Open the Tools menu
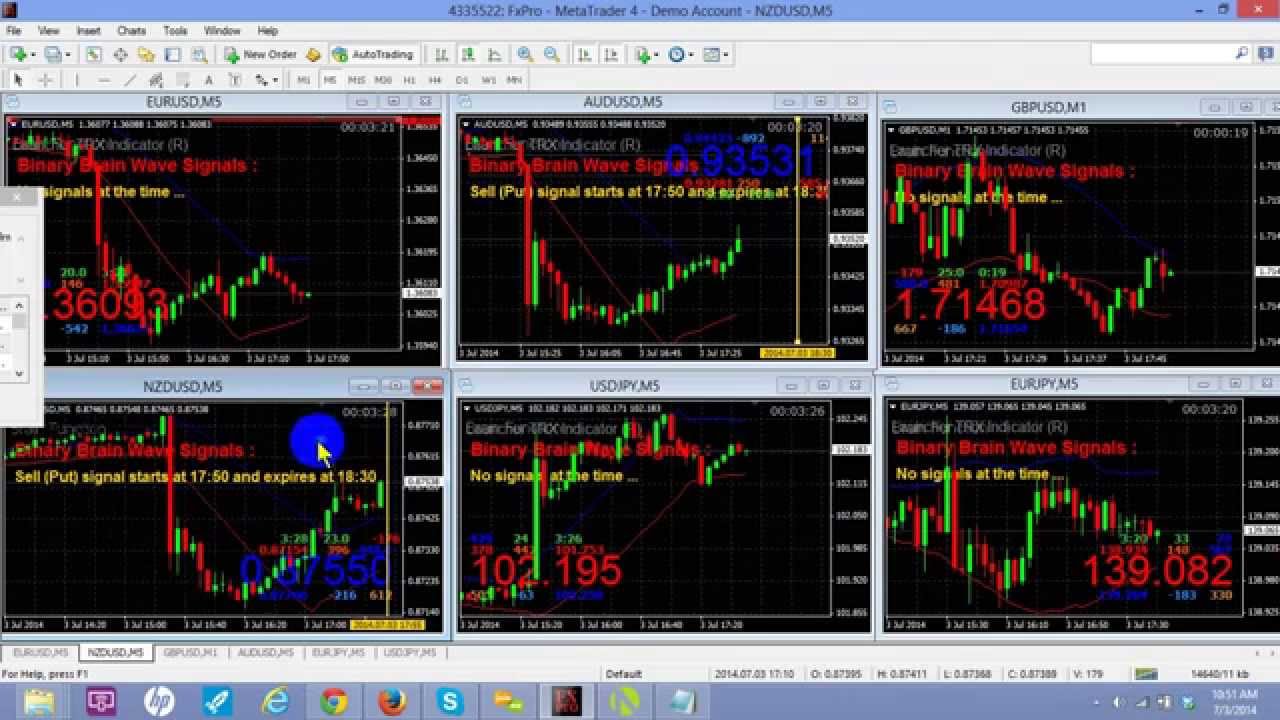The width and height of the screenshot is (1280, 720). click(x=175, y=31)
